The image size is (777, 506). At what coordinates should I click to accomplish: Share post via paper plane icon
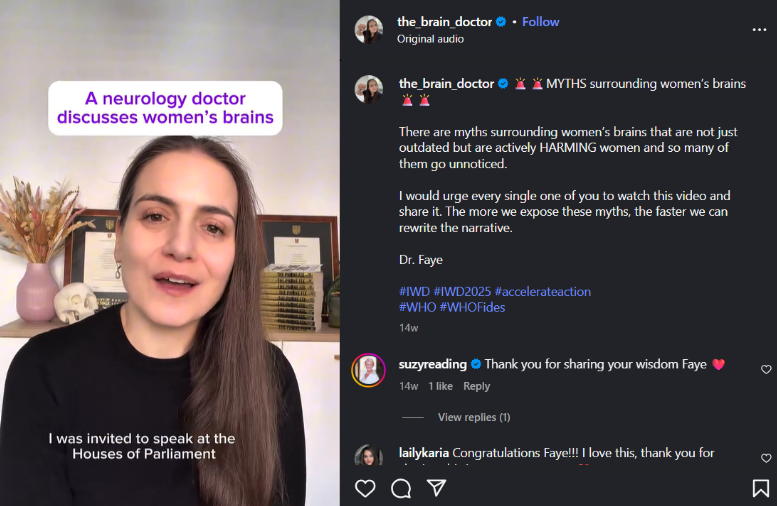click(436, 488)
